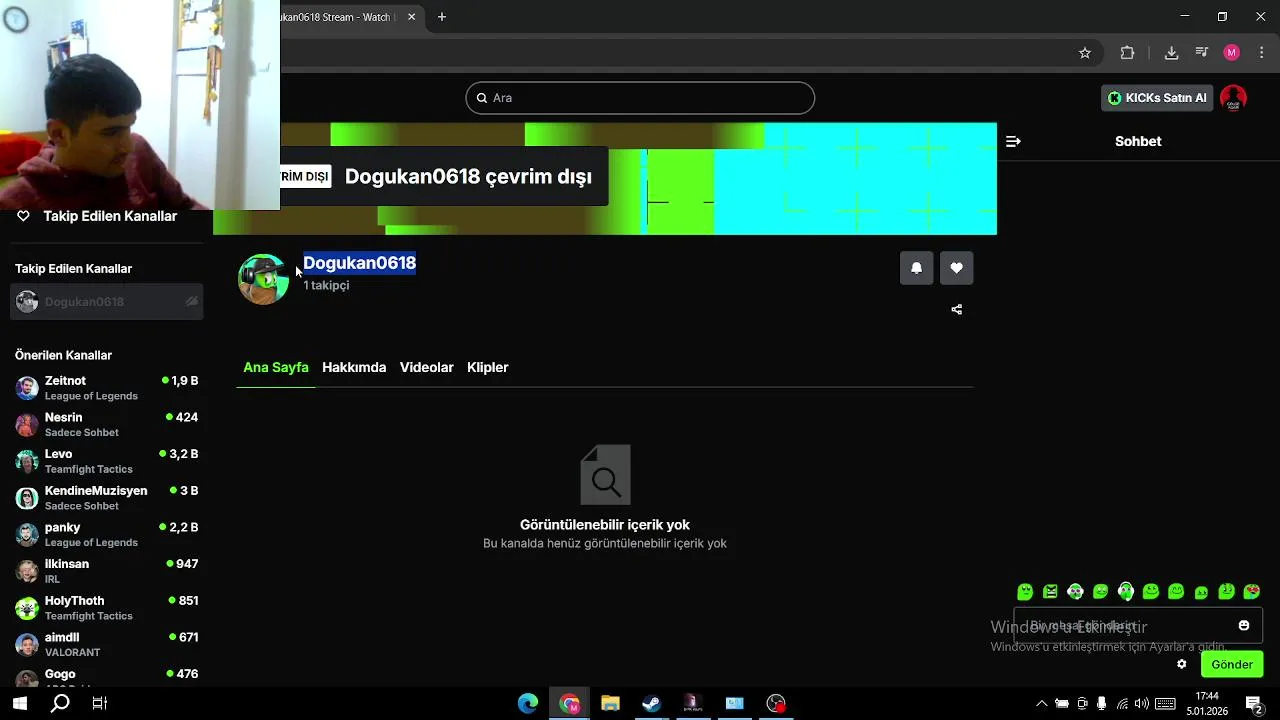Click the heart follow icon on channel

click(x=957, y=268)
